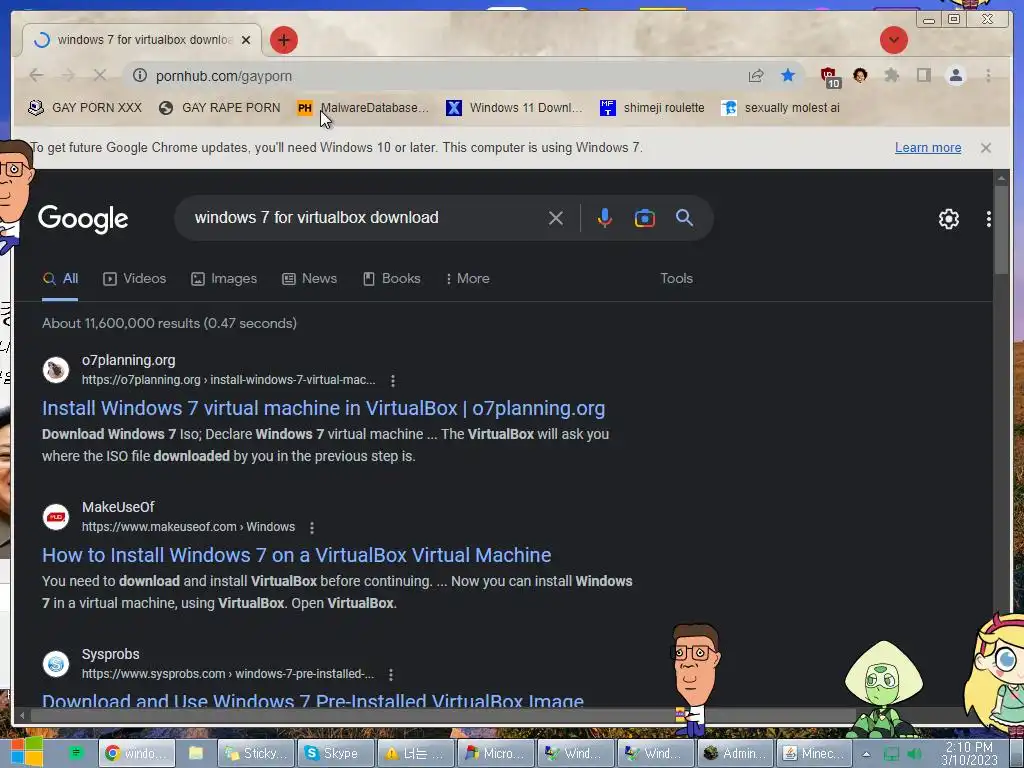The image size is (1024, 768).
Task: Click the horizontal page scrollbar
Action: click(x=443, y=716)
